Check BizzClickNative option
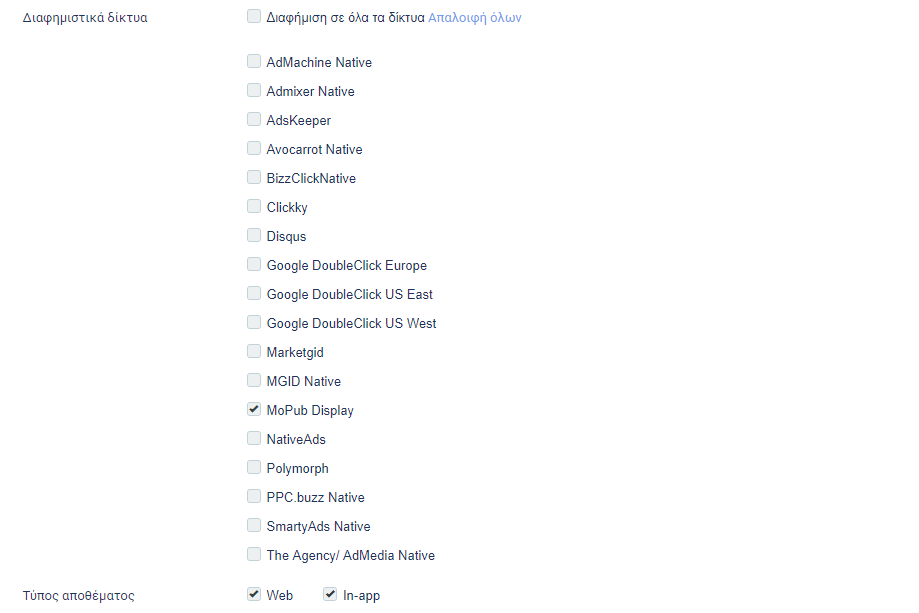 [x=254, y=177]
